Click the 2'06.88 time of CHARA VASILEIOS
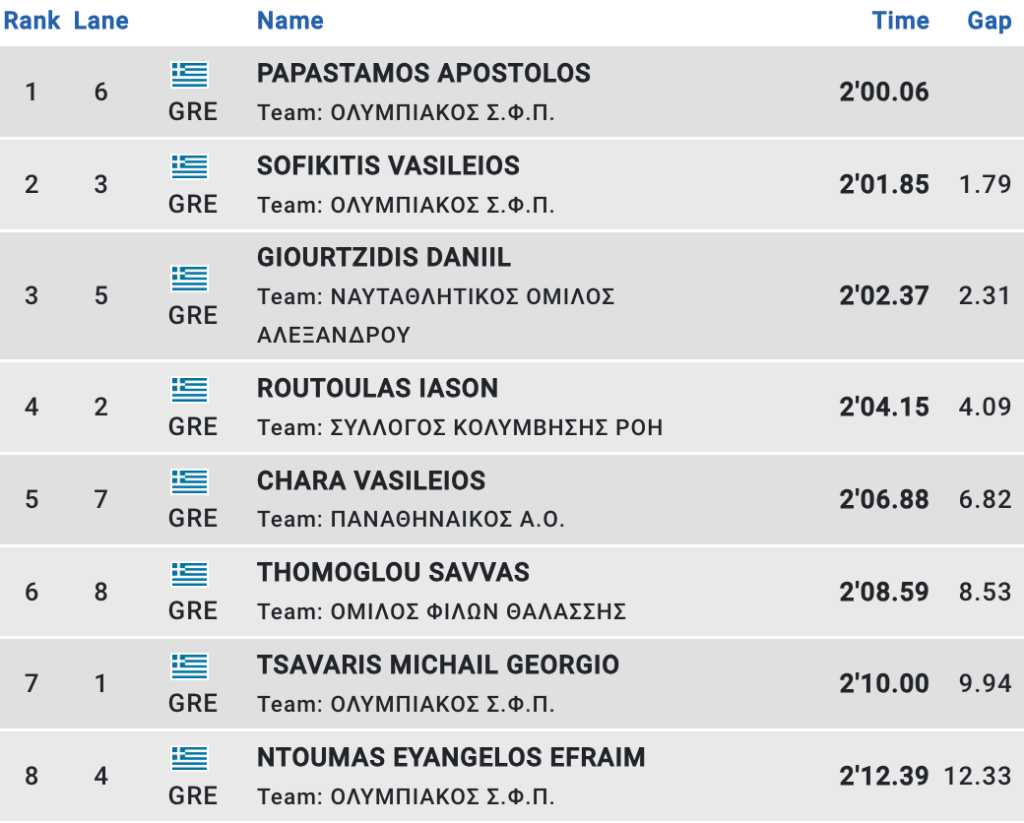The image size is (1024, 823). click(884, 500)
